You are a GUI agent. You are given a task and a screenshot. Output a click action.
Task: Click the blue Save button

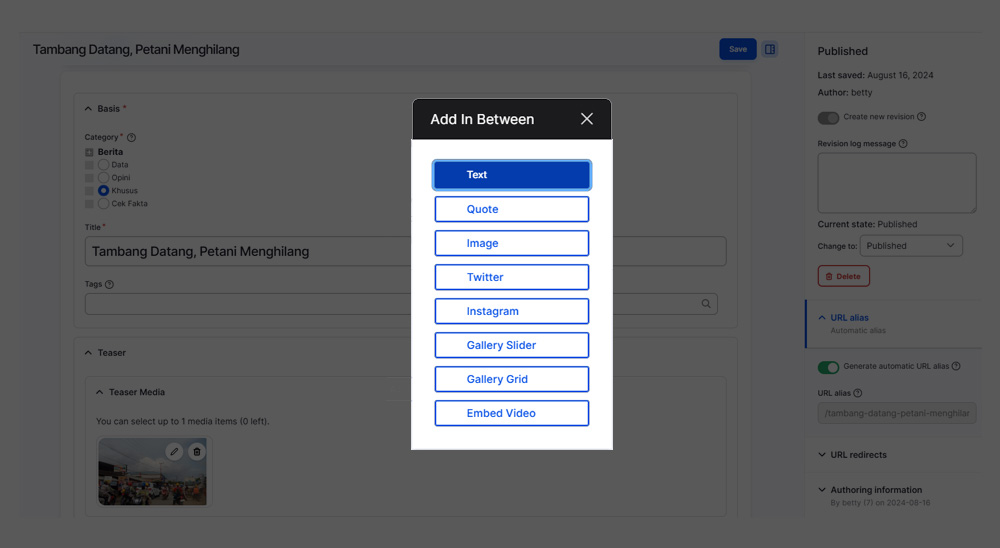tap(737, 49)
